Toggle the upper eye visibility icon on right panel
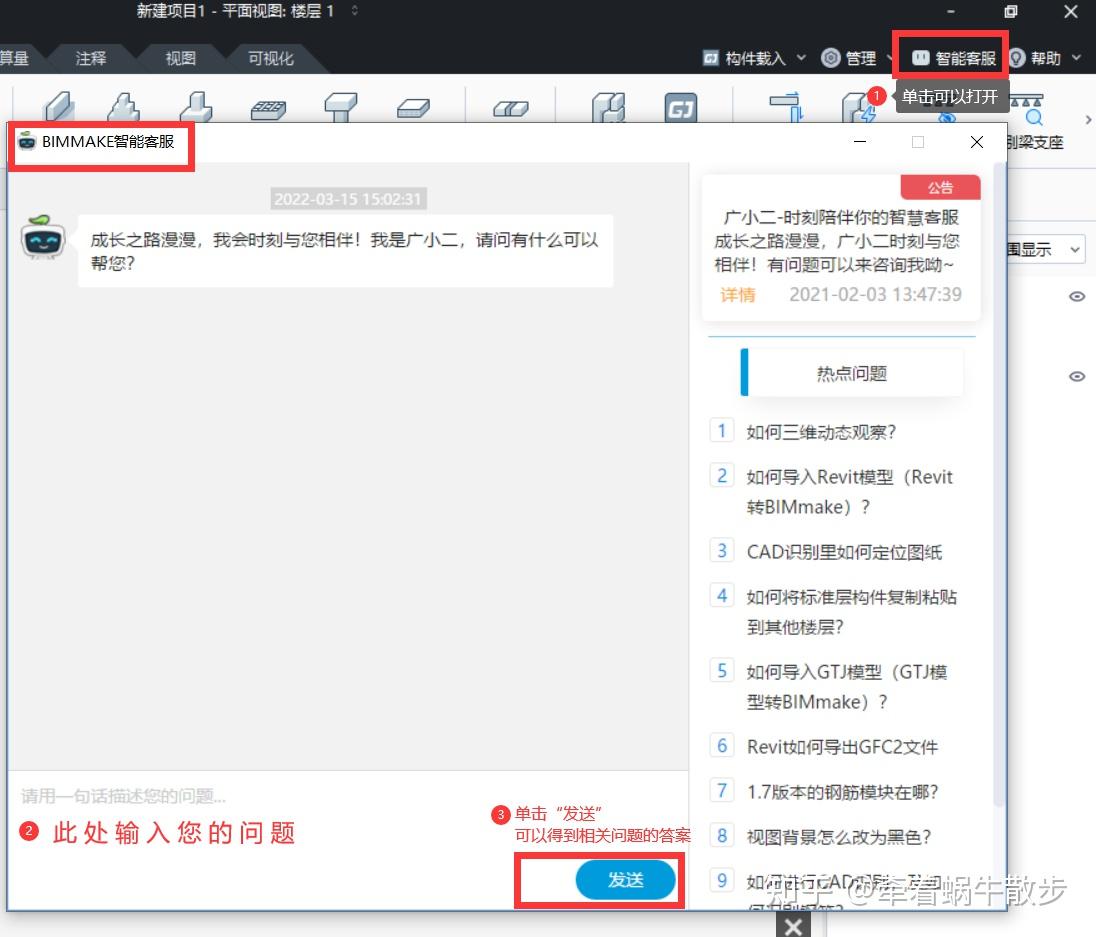1096x937 pixels. pos(1077,295)
